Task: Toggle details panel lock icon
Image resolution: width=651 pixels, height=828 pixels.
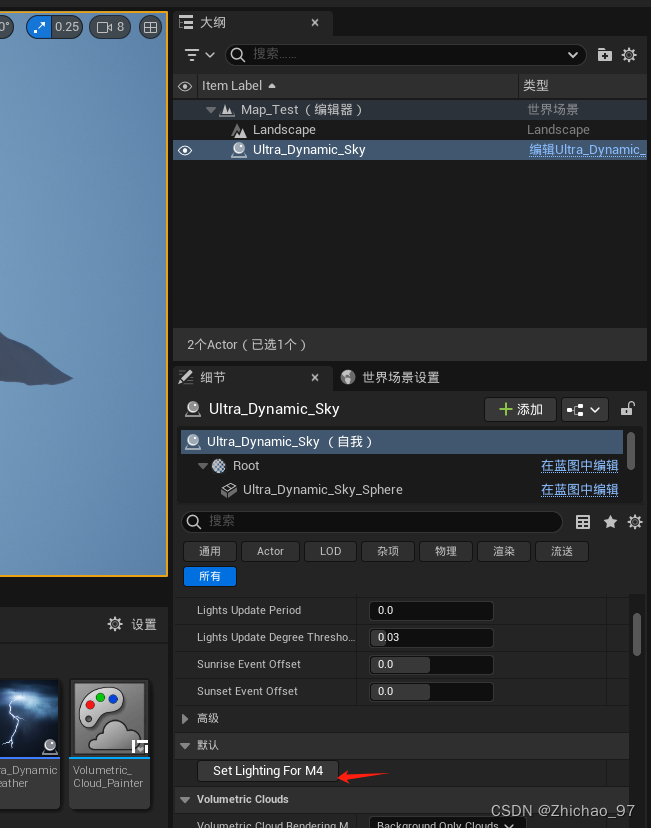Action: point(628,409)
